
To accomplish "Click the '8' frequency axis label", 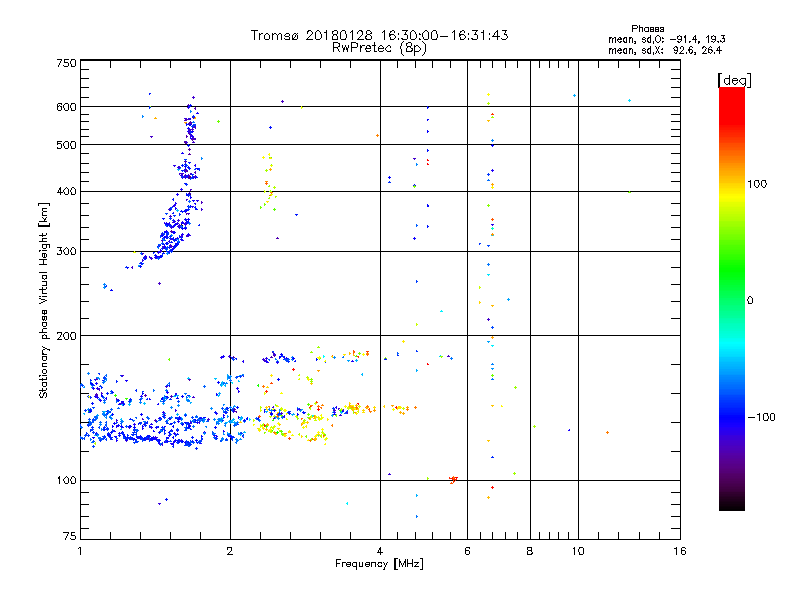I will pyautogui.click(x=530, y=551).
